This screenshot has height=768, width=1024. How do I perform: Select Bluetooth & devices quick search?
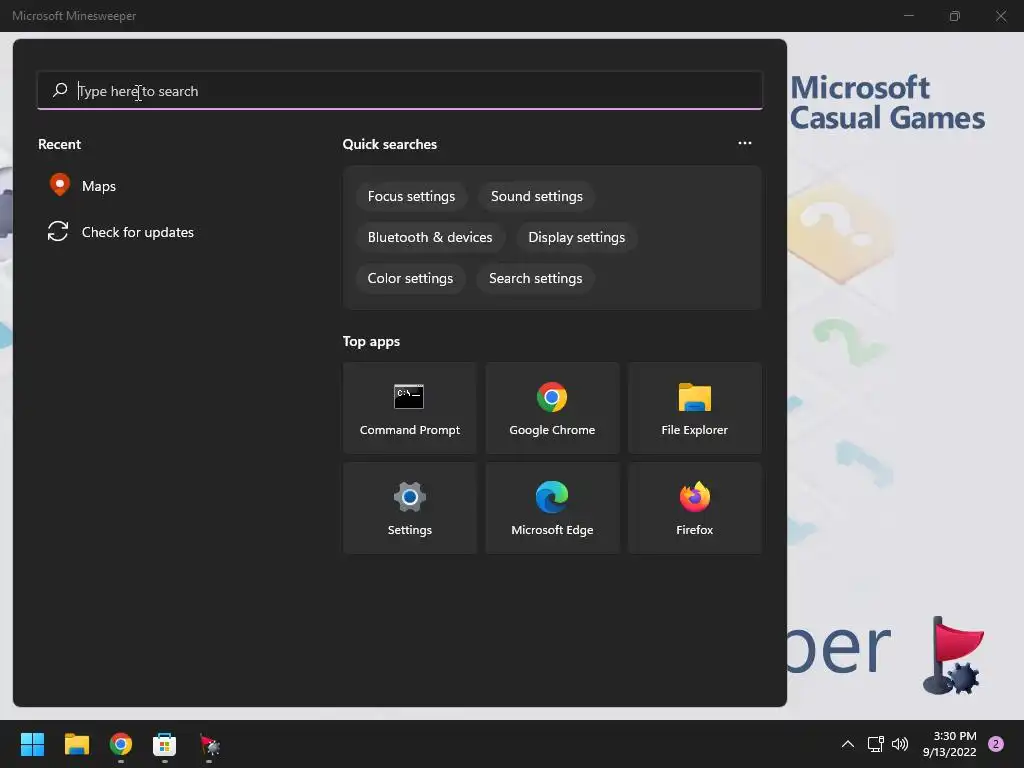coord(430,238)
